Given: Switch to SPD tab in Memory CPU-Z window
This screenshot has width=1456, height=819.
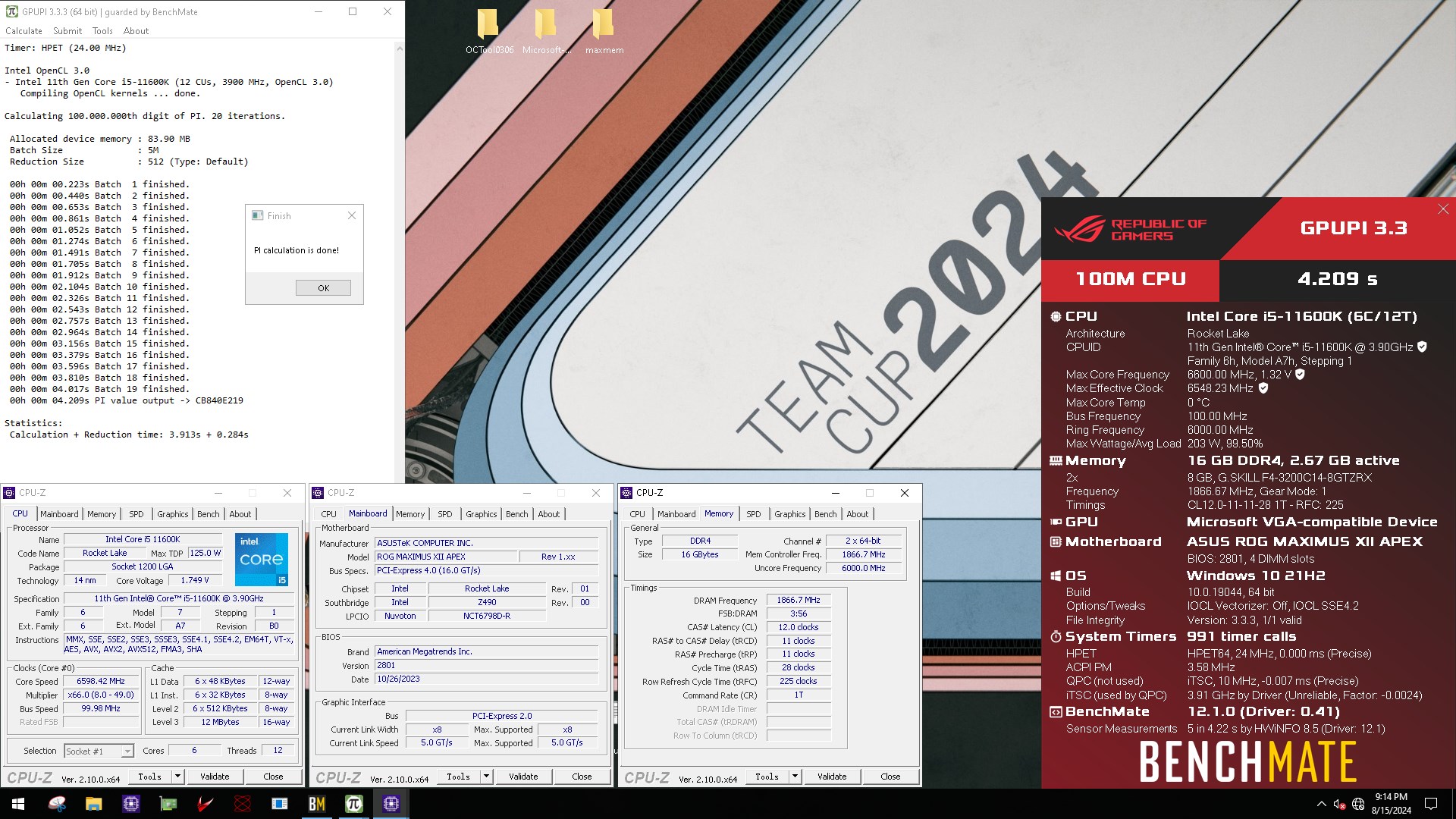Looking at the screenshot, I should 753,514.
